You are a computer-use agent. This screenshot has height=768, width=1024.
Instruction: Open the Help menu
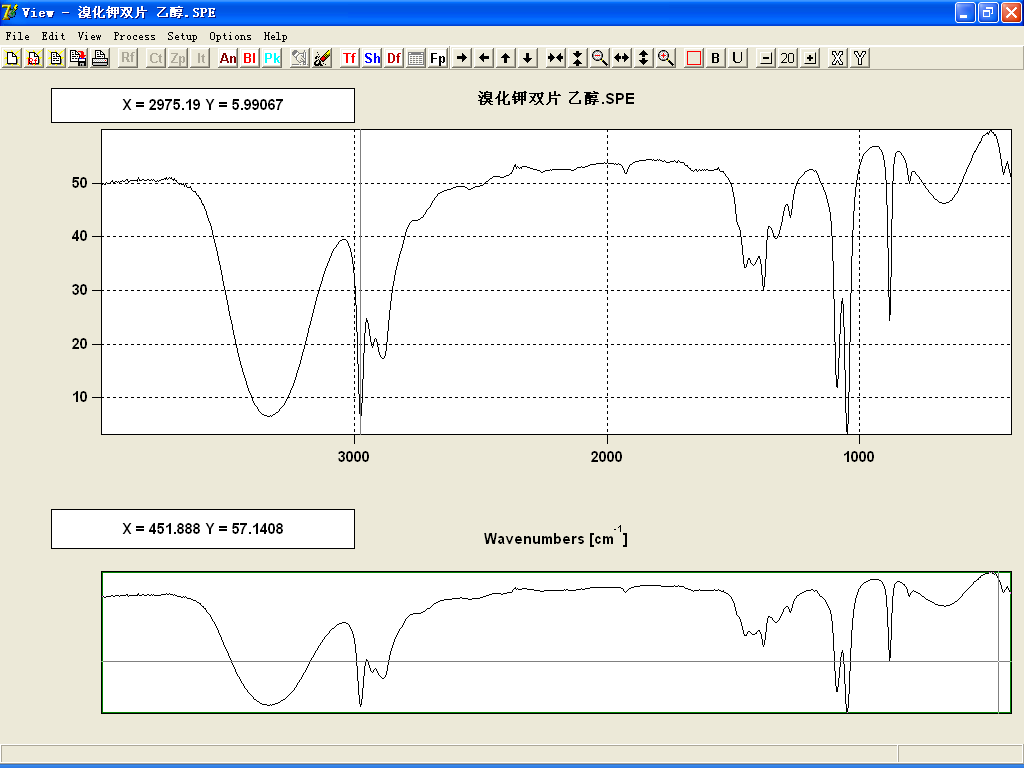[x=276, y=37]
